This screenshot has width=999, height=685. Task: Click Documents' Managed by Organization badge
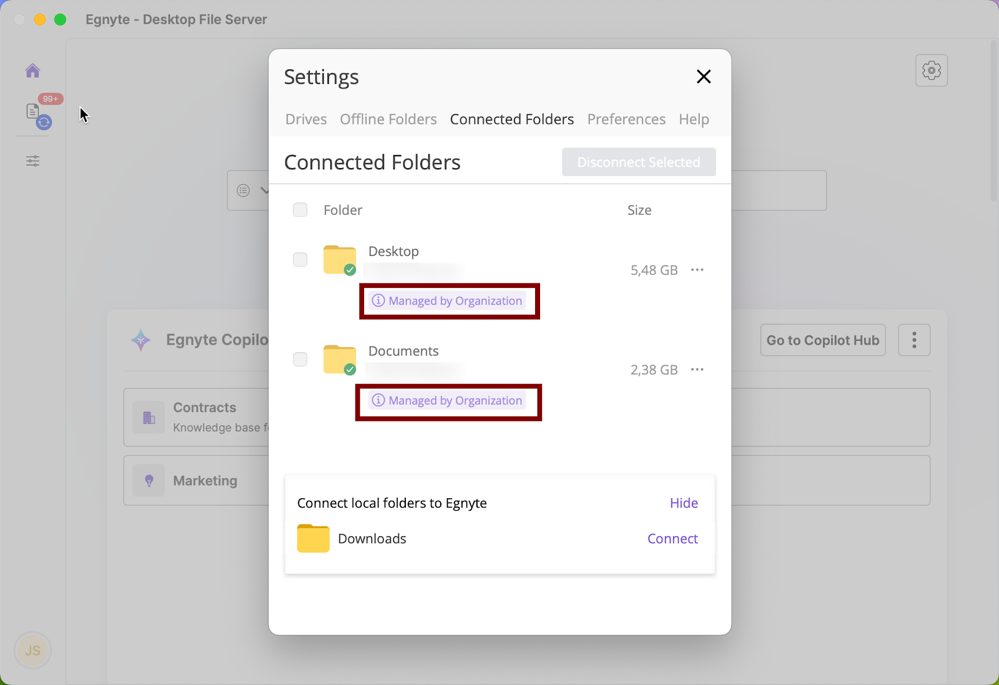point(449,400)
